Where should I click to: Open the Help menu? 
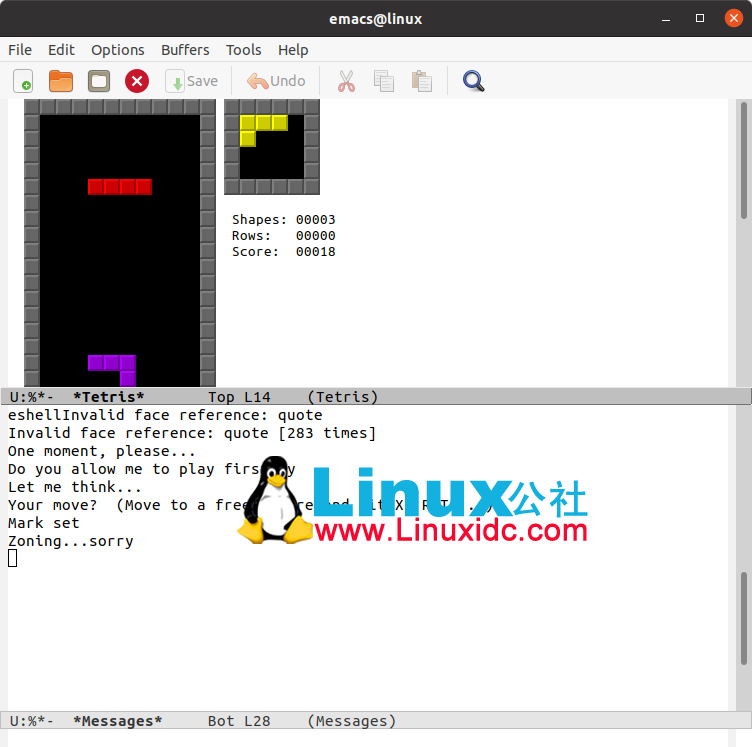point(293,50)
